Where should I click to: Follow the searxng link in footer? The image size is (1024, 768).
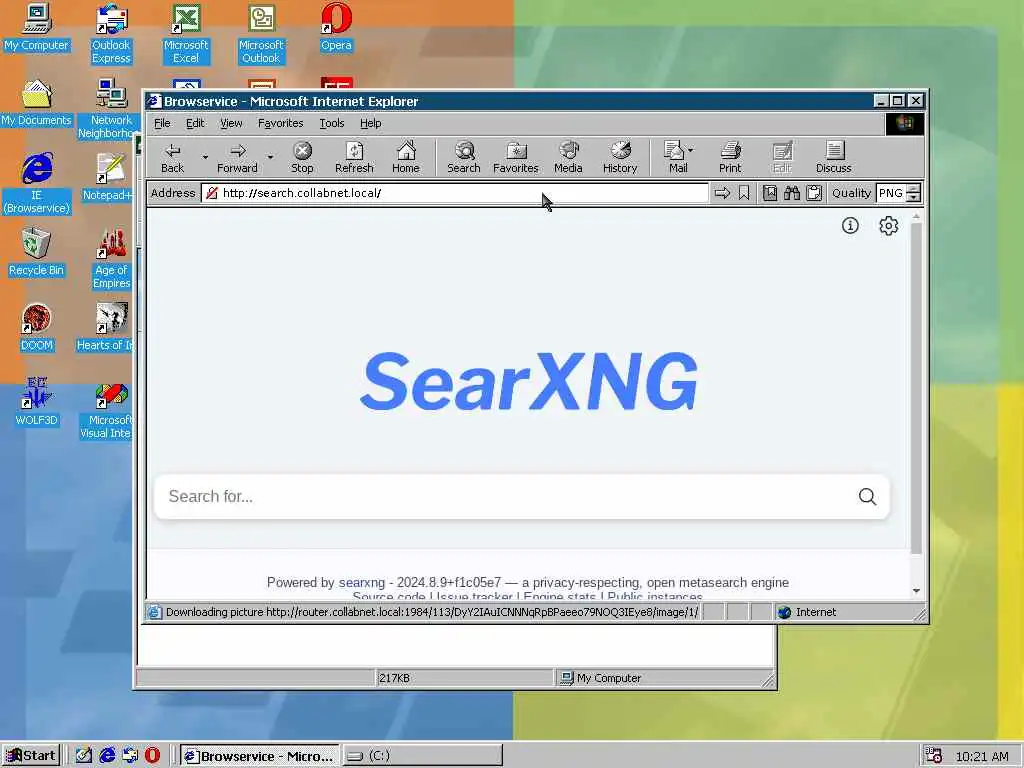point(362,583)
